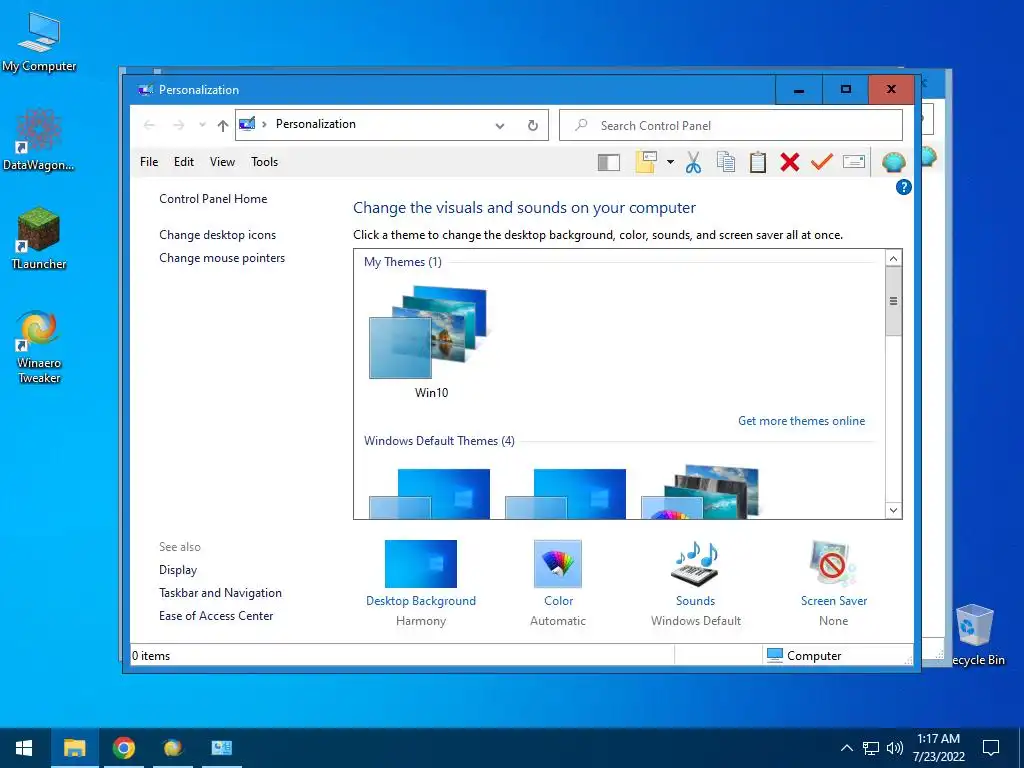Viewport: 1024px width, 768px height.
Task: Open Ease of Access Center link
Action: (216, 616)
